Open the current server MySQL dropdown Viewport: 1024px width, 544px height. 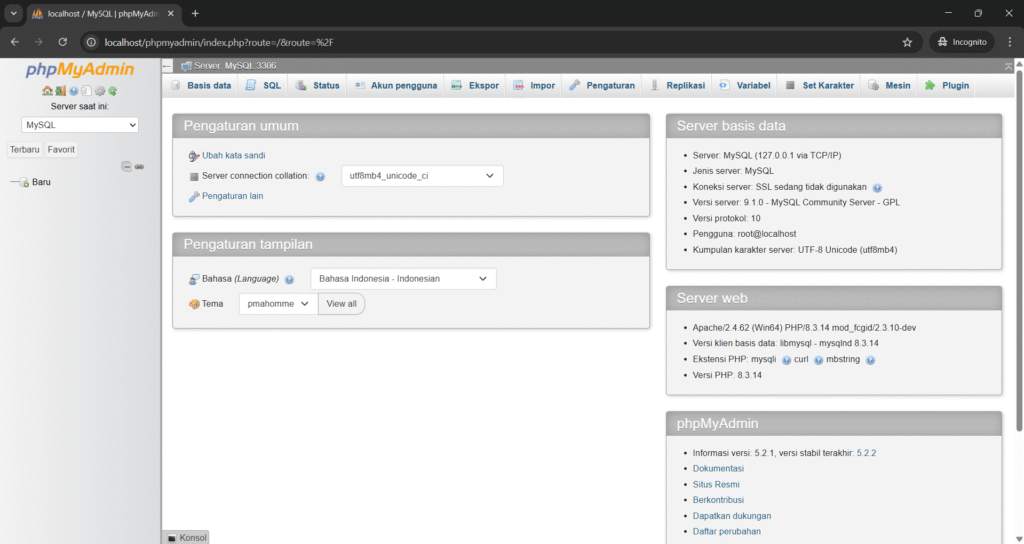pos(80,125)
